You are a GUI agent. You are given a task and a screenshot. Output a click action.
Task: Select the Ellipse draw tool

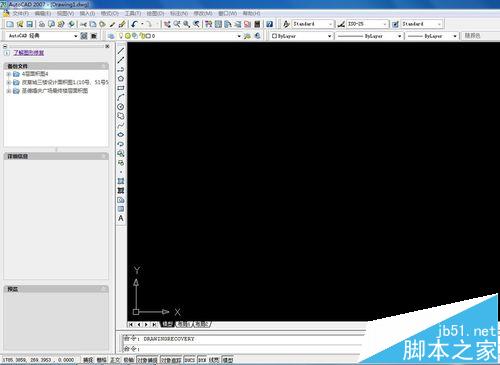coord(121,135)
